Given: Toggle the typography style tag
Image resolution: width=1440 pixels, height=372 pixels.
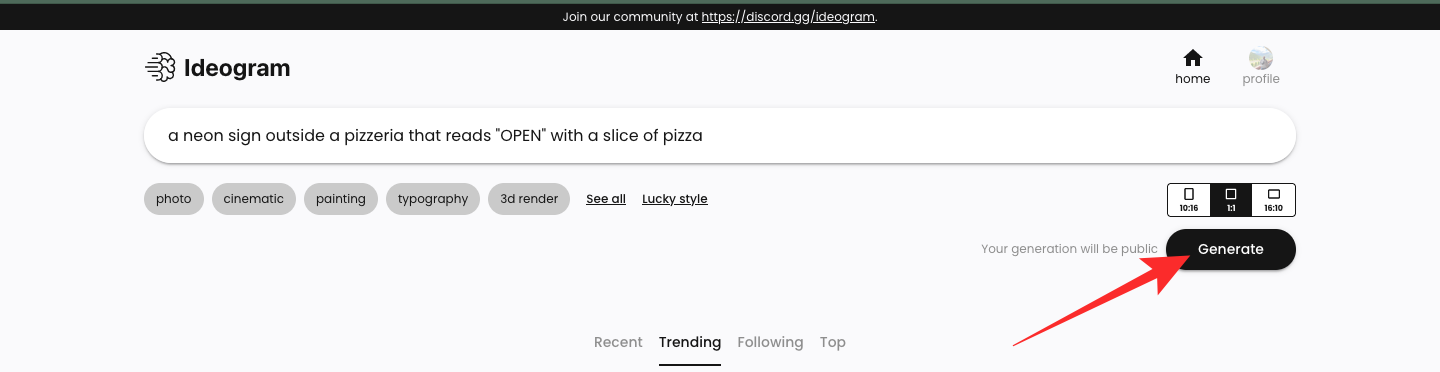Looking at the screenshot, I should click(433, 199).
